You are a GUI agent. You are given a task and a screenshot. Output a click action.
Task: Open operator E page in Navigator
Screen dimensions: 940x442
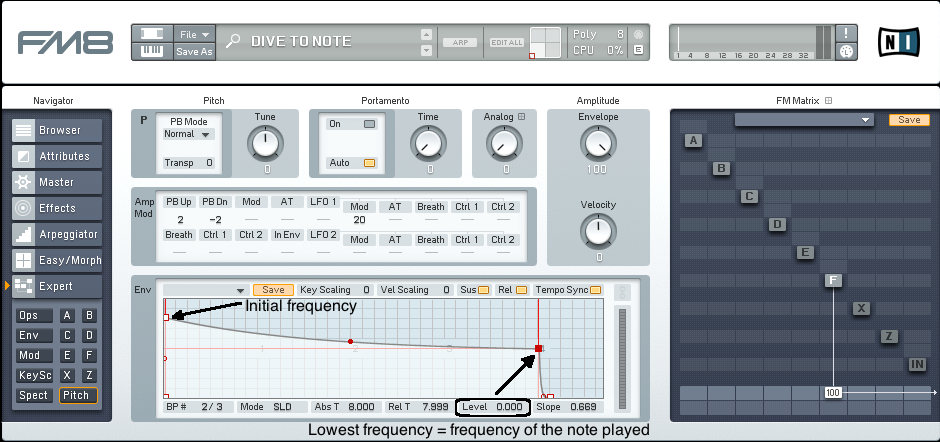click(67, 356)
